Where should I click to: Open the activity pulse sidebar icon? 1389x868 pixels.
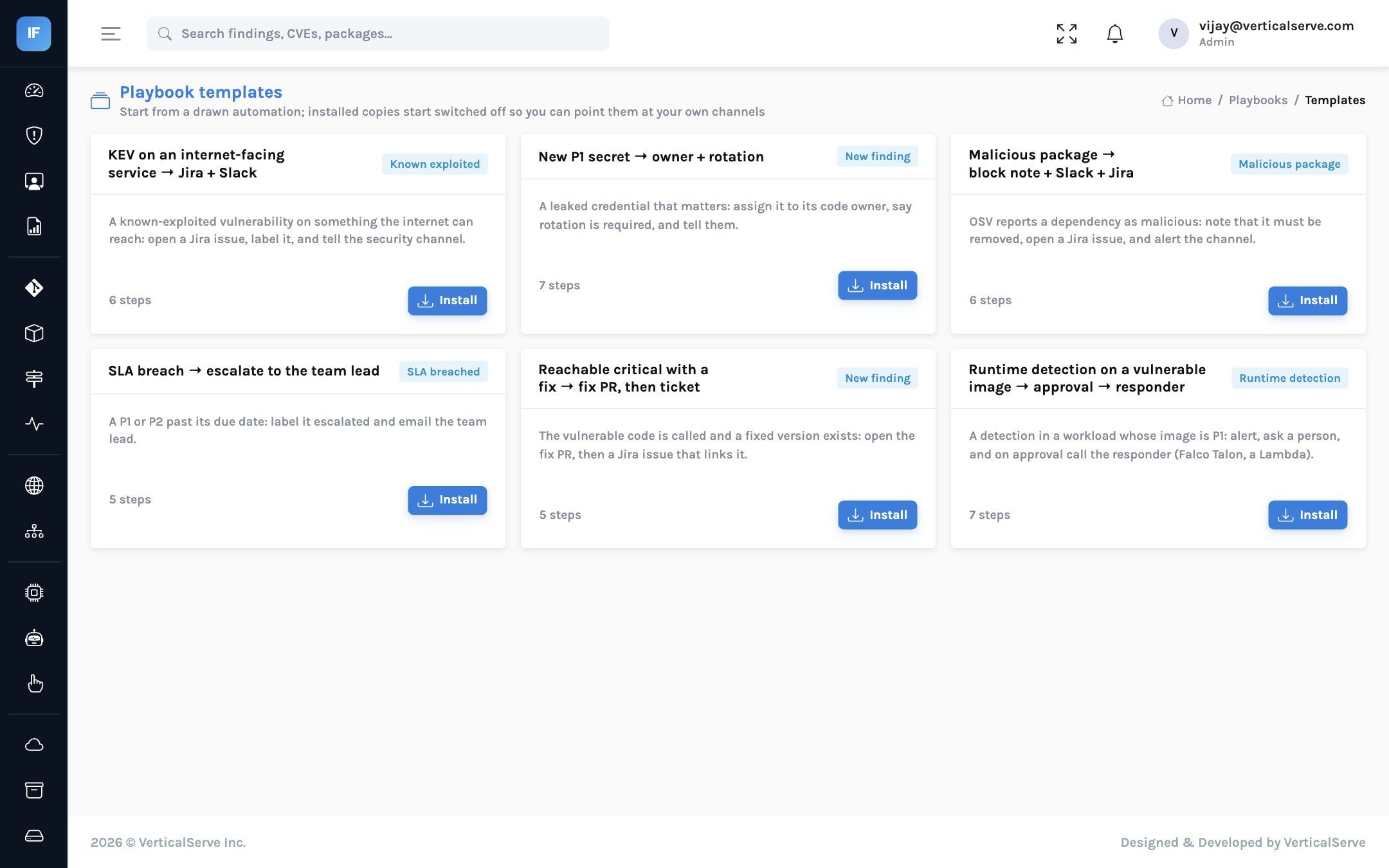pyautogui.click(x=34, y=424)
